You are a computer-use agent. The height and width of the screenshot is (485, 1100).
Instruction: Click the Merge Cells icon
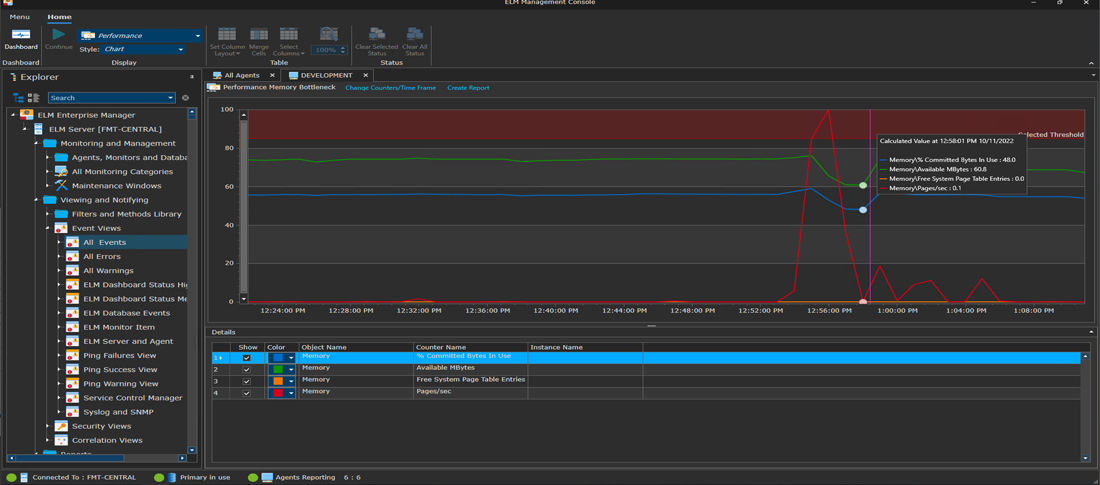click(259, 34)
